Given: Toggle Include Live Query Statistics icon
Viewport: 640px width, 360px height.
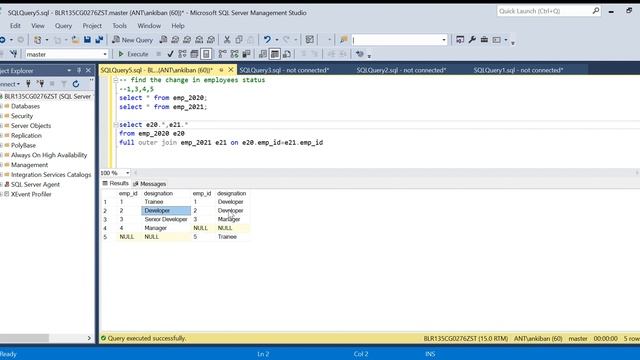Looking at the screenshot, I should [234, 54].
